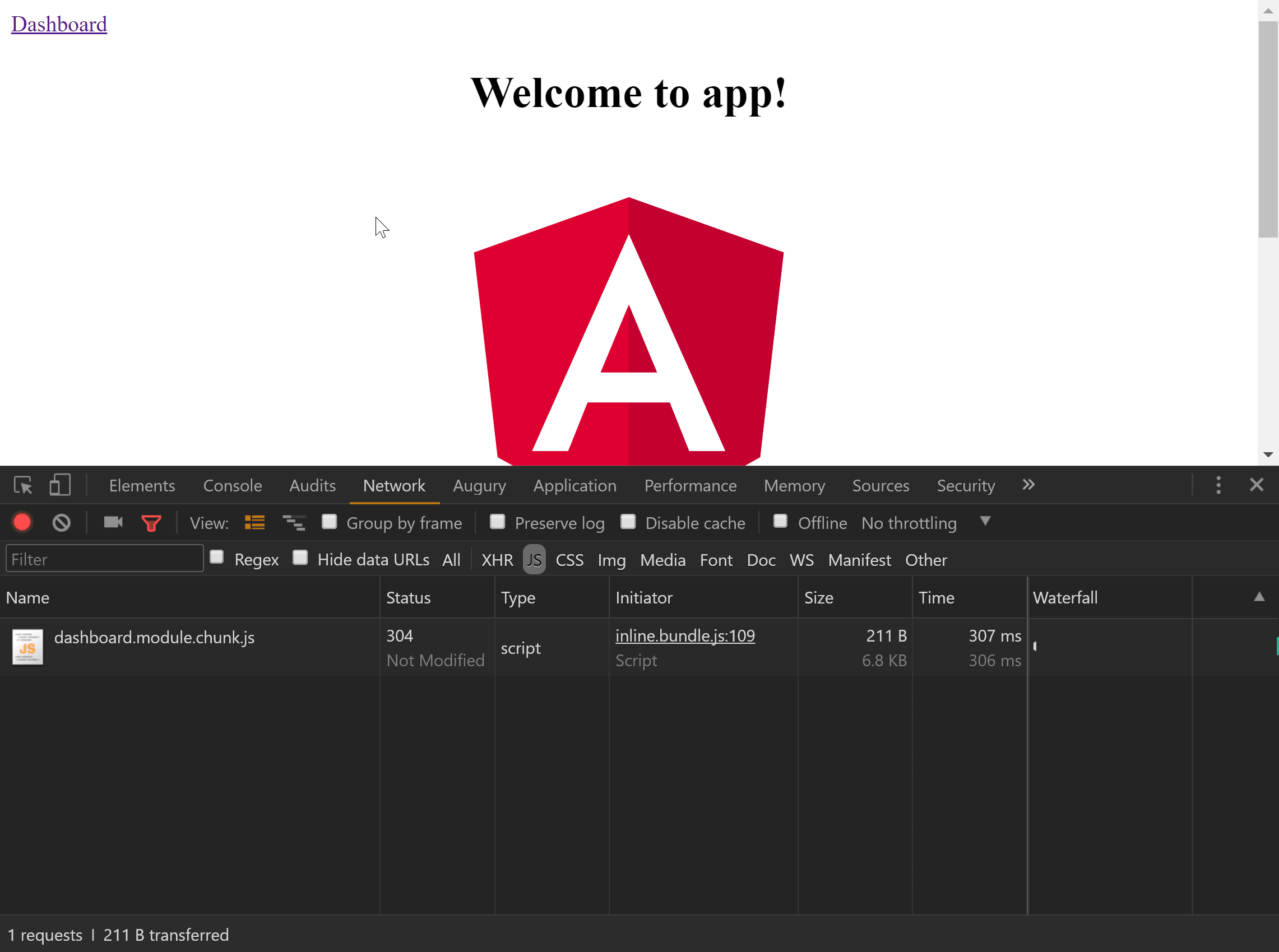Check Disable cache

628,522
